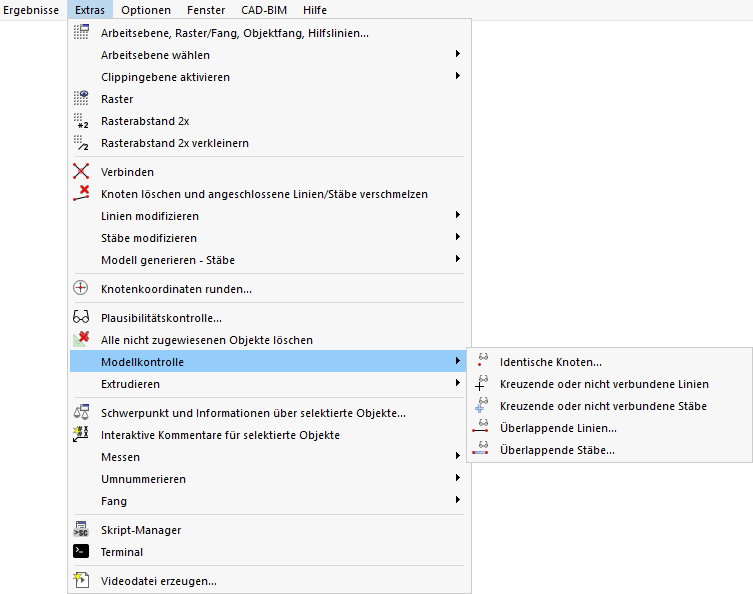
Task: Click the Überlappende Stäbe icon
Action: pos(480,449)
